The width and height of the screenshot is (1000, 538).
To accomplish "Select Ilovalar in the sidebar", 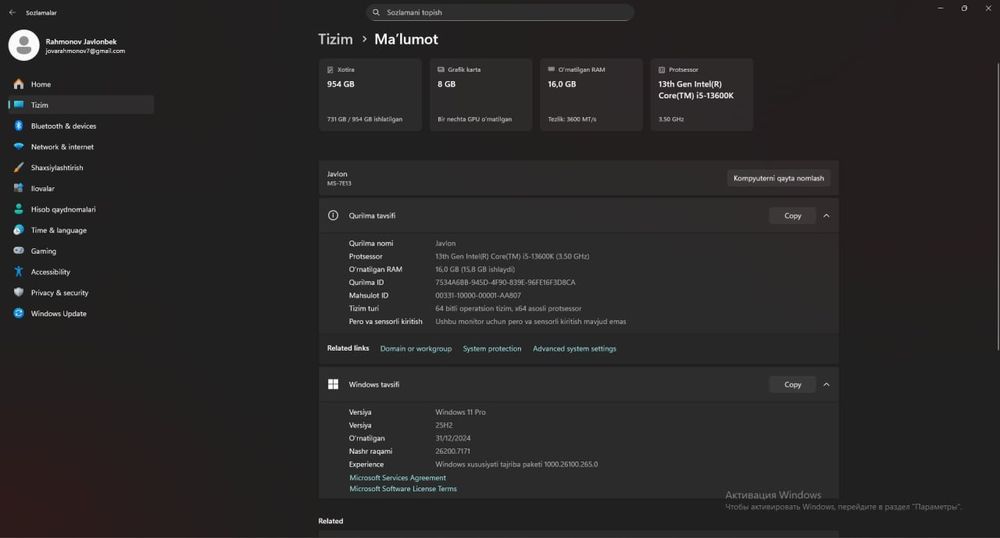I will click(42, 188).
